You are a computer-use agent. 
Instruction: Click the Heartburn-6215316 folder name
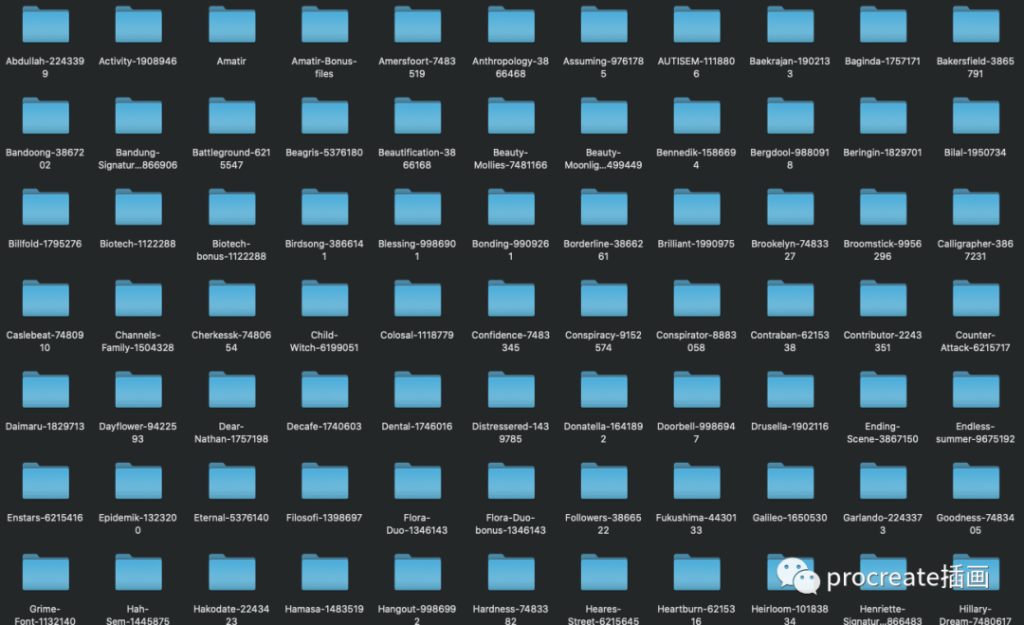[x=696, y=615]
